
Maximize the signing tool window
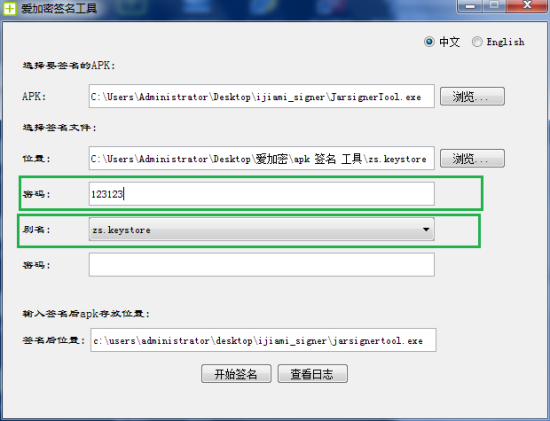click(494, 6)
